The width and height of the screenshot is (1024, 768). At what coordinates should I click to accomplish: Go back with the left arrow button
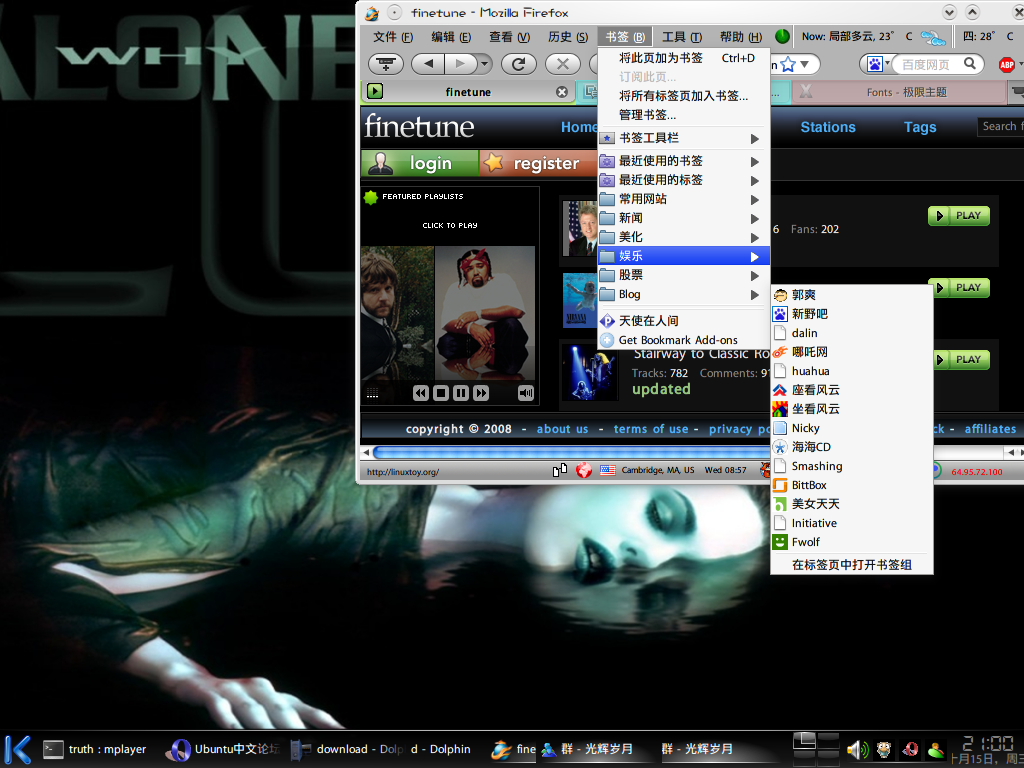(428, 64)
